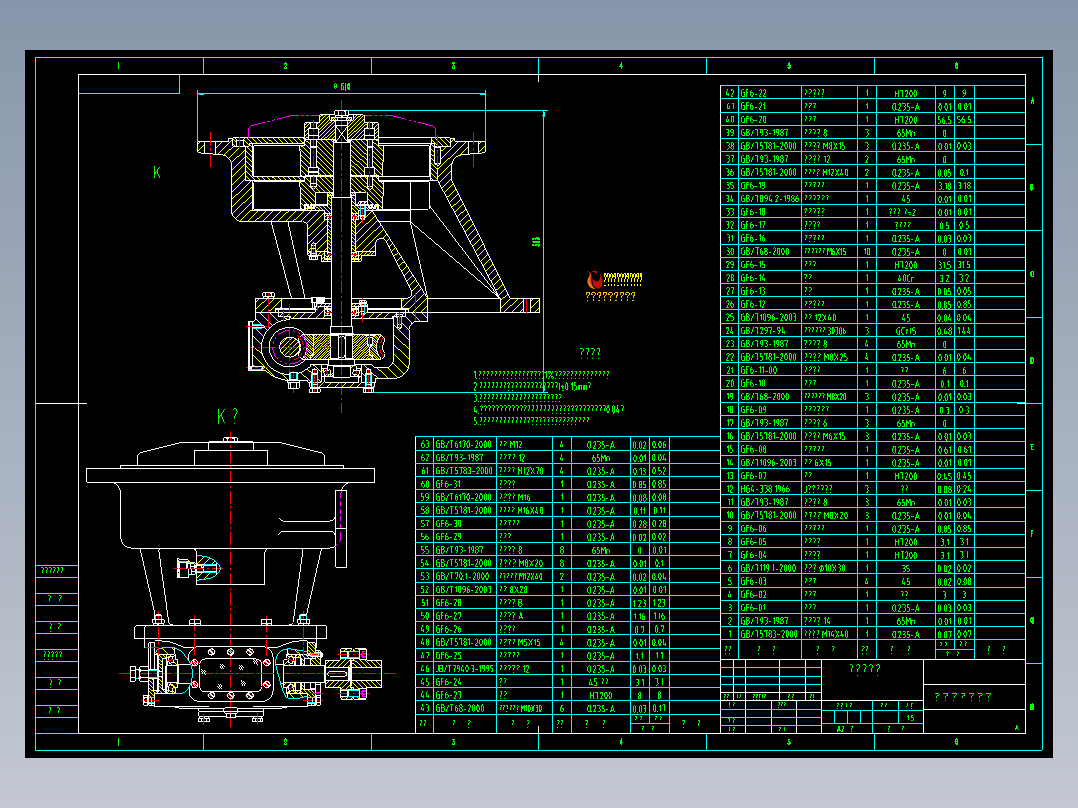Select the GF6-29 part code cell
Screen dimensions: 1078x808
464,537
